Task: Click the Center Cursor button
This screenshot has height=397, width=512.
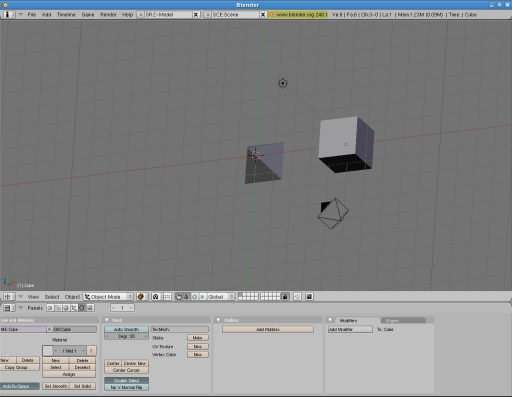Action: tap(126, 370)
